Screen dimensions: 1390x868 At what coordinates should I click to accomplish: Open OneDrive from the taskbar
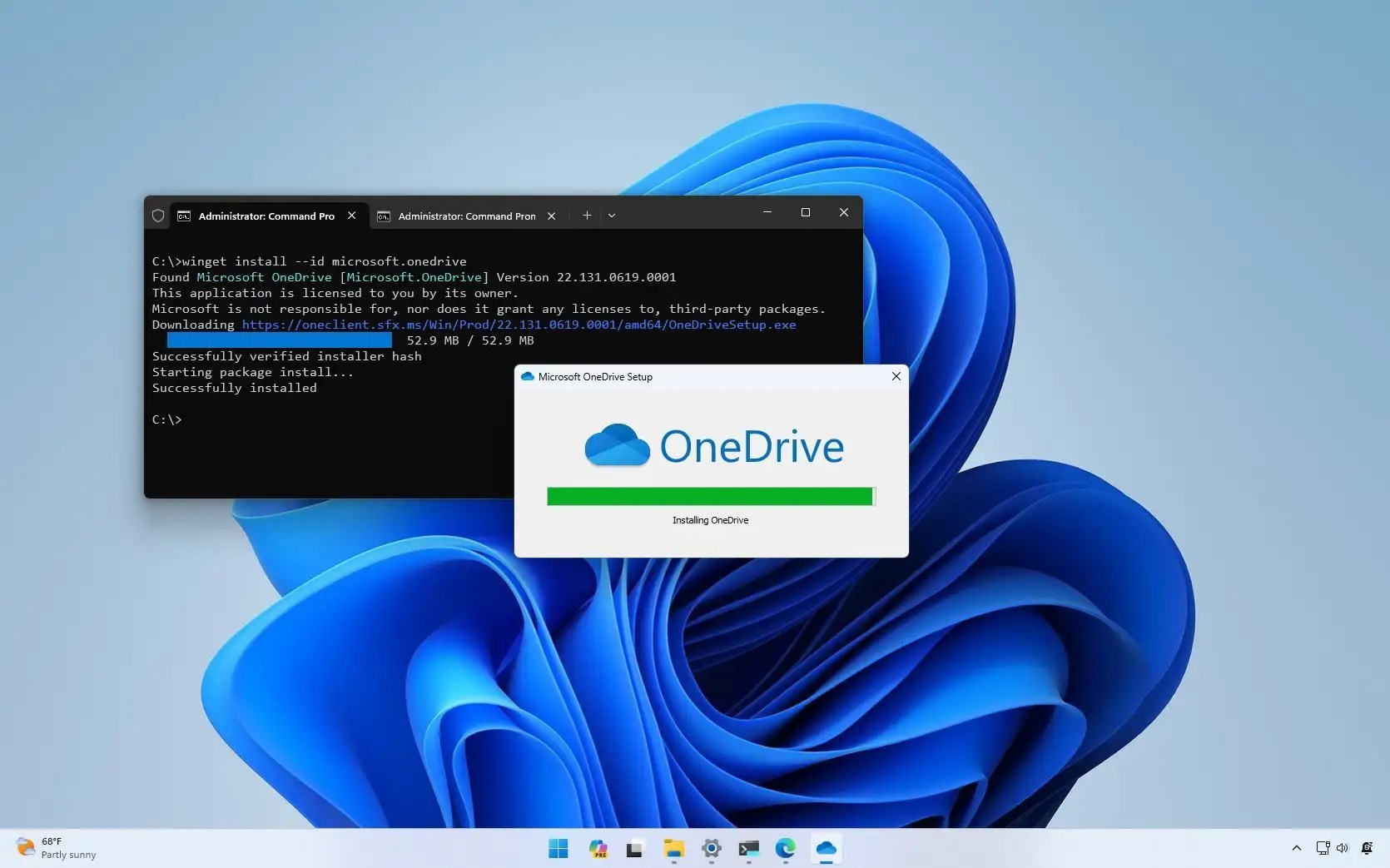coord(825,849)
